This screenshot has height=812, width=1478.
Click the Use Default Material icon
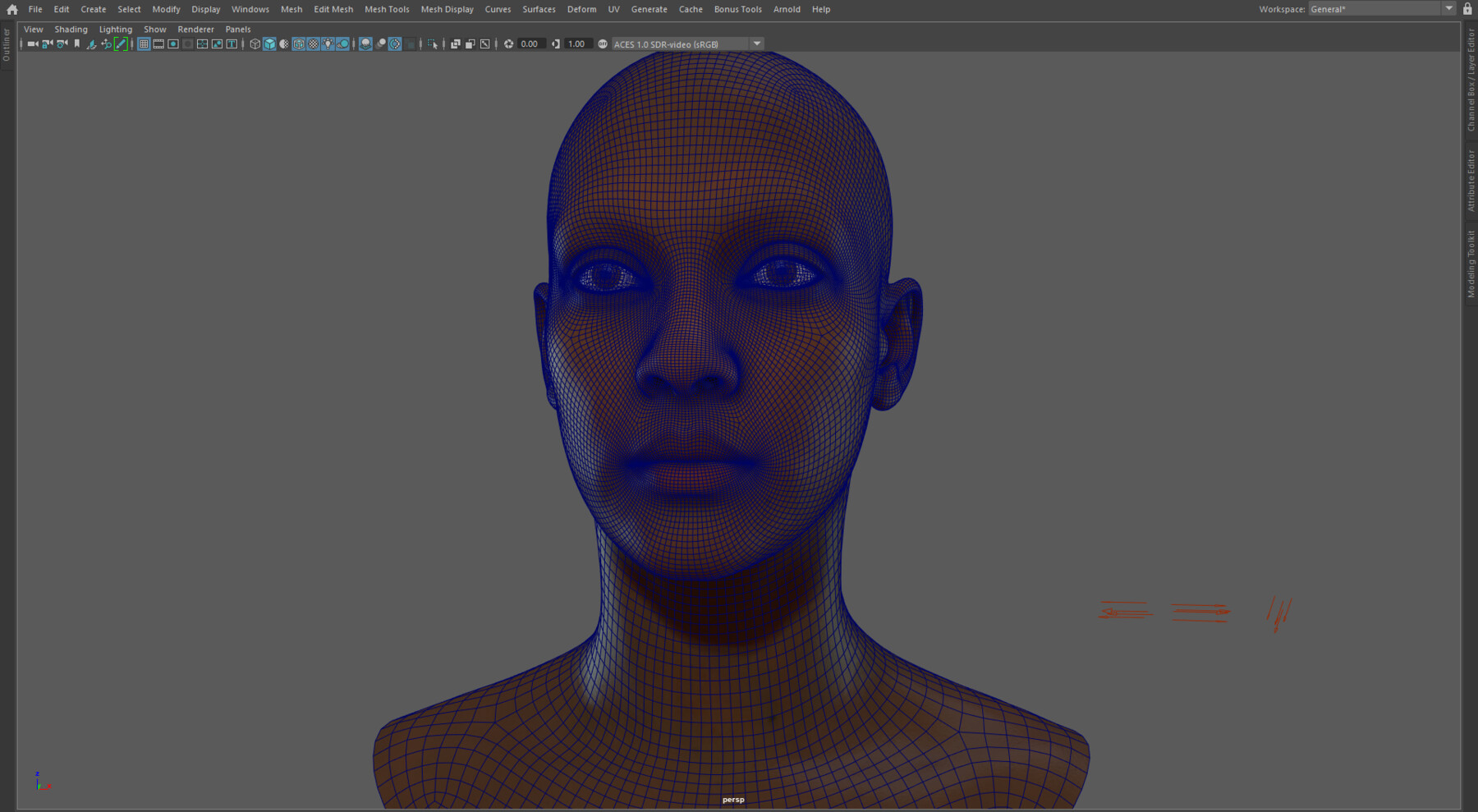[x=284, y=44]
